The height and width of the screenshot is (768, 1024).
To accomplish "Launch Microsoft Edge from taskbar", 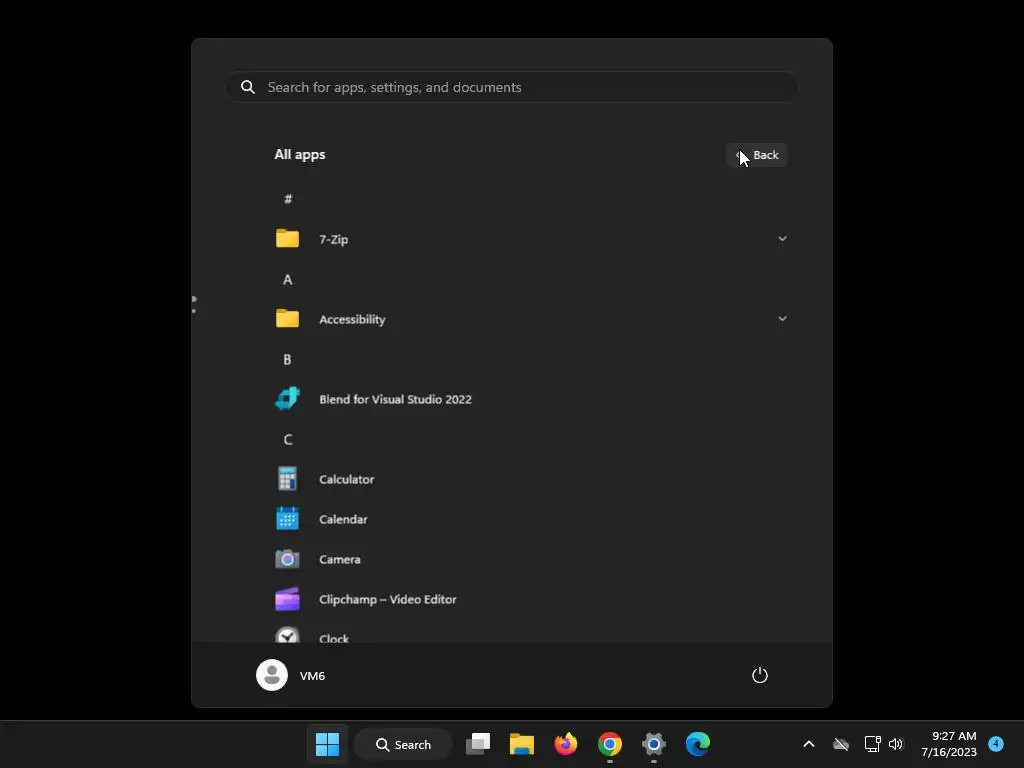I will point(697,744).
